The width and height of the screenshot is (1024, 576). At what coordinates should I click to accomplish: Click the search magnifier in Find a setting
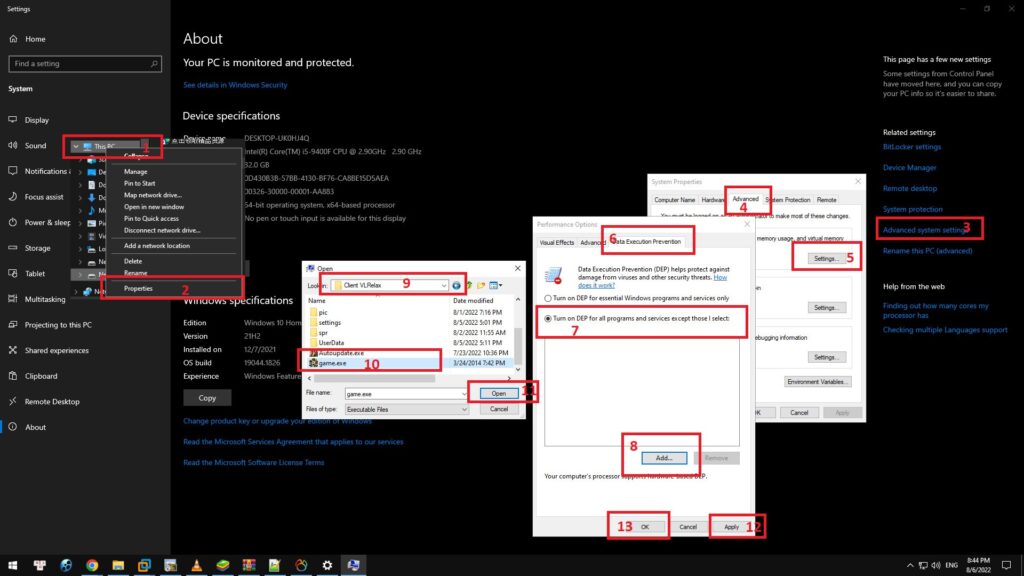tap(154, 64)
